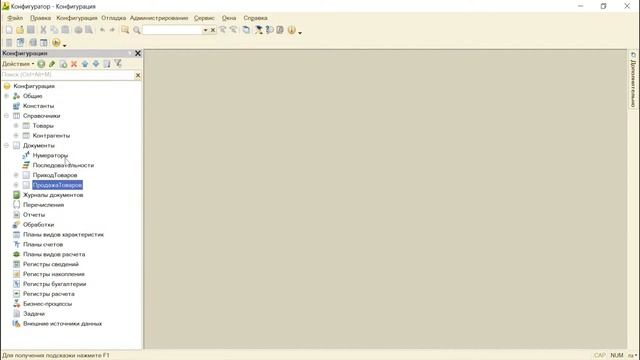
Task: Delete selected object with red X icon
Action: pyautogui.click(x=74, y=64)
